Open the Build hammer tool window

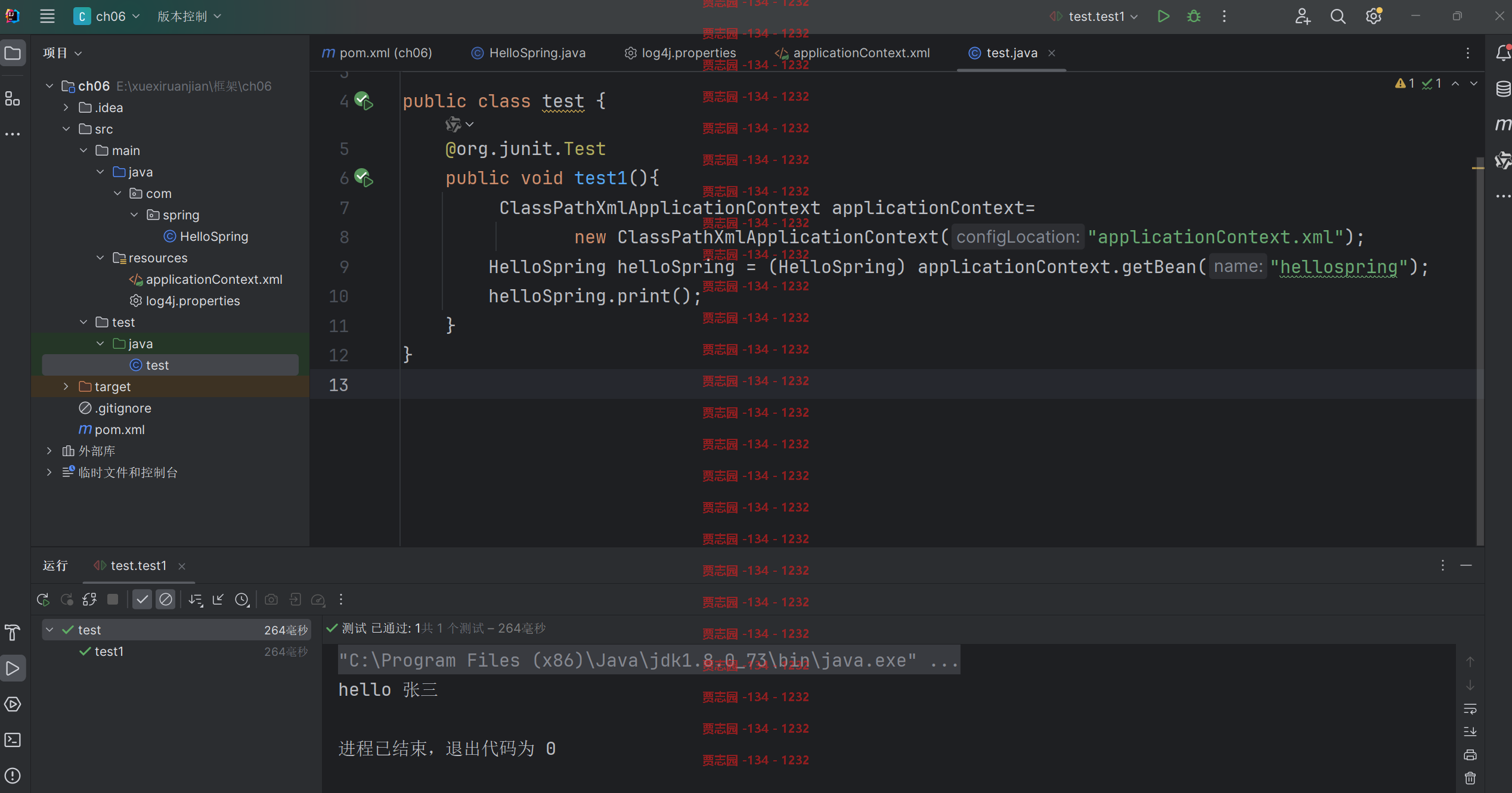(x=13, y=633)
